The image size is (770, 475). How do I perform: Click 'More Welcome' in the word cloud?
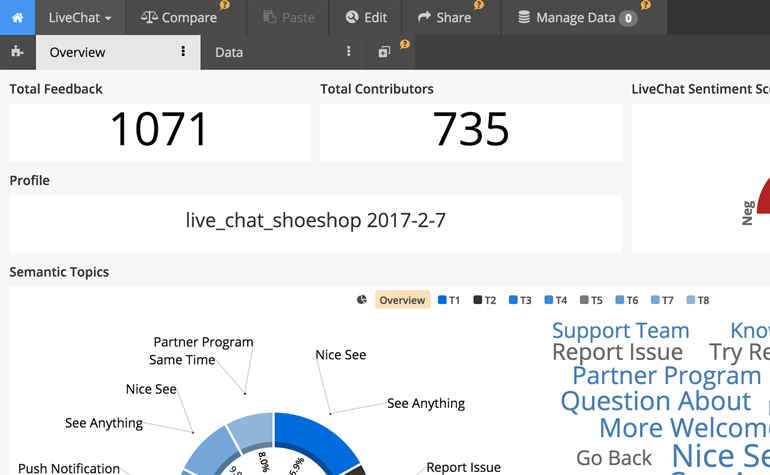685,428
